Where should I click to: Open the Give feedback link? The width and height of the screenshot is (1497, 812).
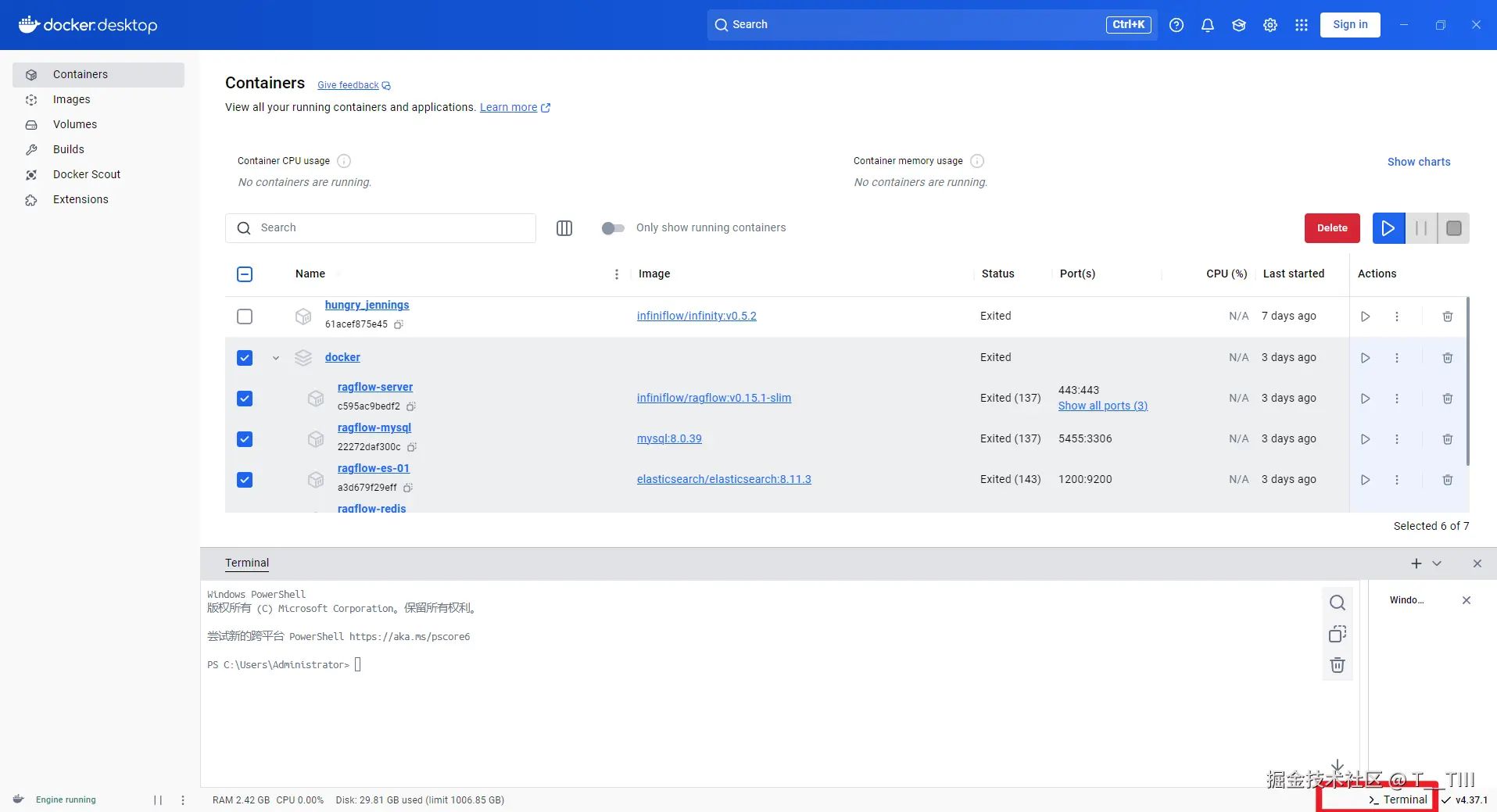coord(354,85)
